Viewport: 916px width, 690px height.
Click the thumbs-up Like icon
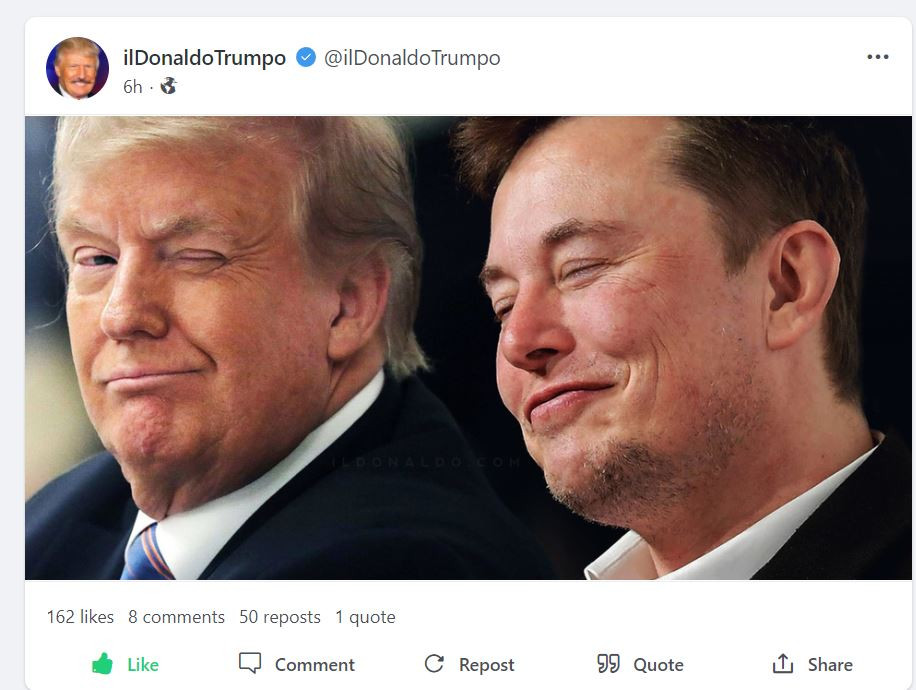point(102,664)
